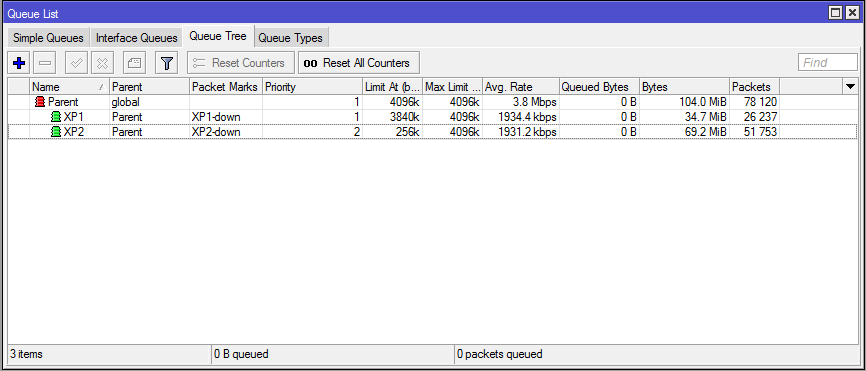This screenshot has height=371, width=866.
Task: Click the Reset Counters button
Action: pos(241,63)
